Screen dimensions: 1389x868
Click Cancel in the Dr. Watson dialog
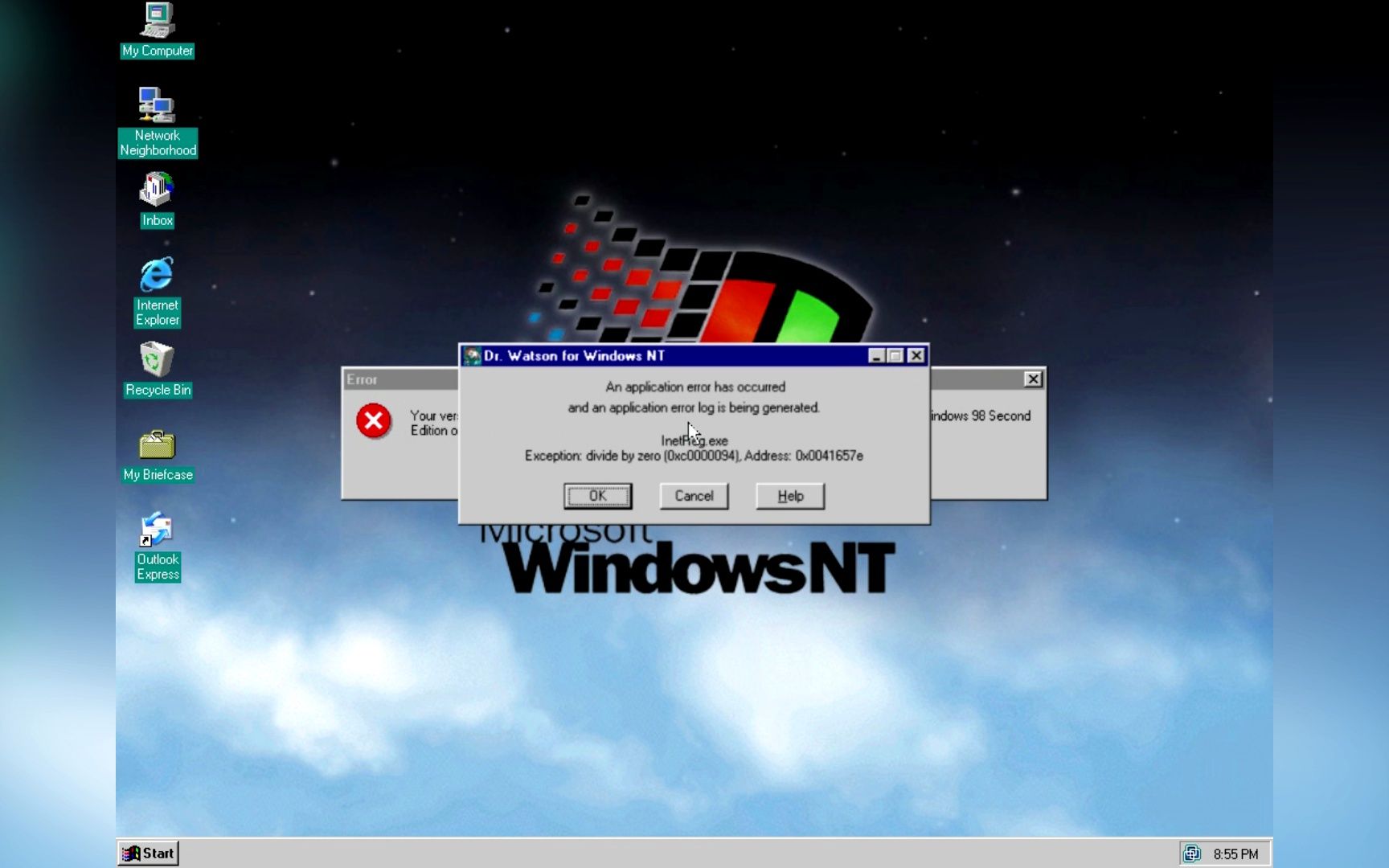tap(694, 496)
